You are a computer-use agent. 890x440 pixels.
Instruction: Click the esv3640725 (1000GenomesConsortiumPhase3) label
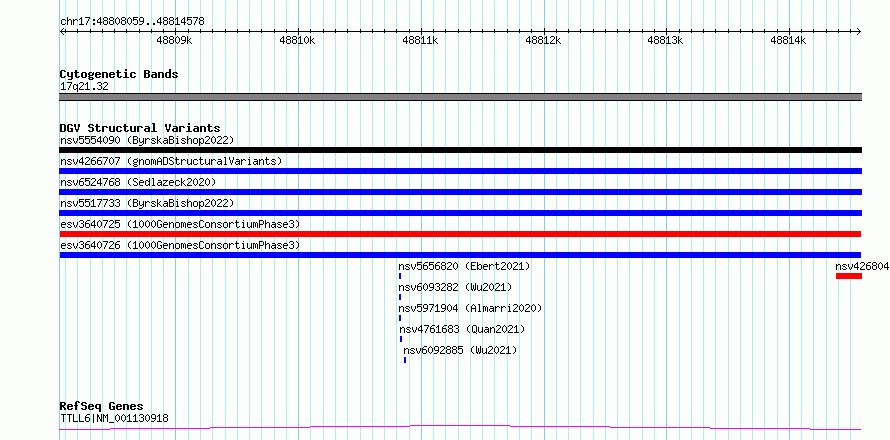tap(179, 224)
